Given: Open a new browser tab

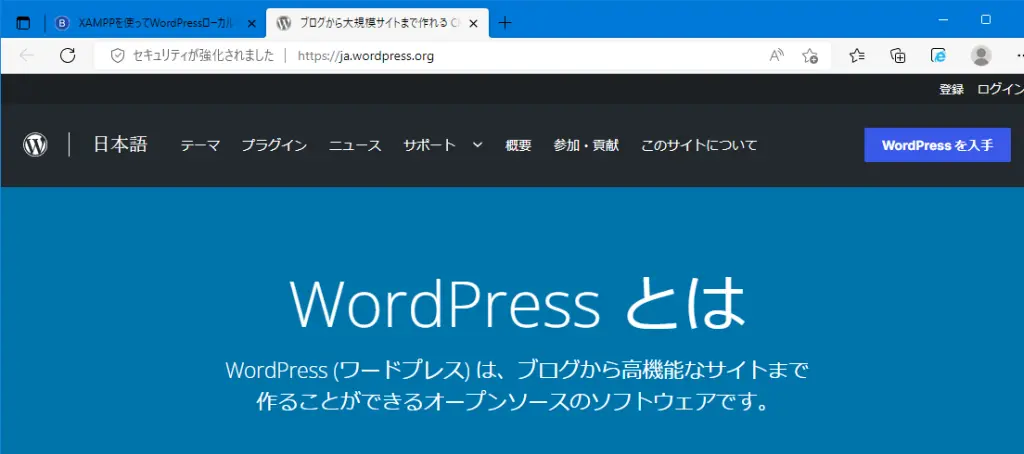Looking at the screenshot, I should pyautogui.click(x=505, y=23).
